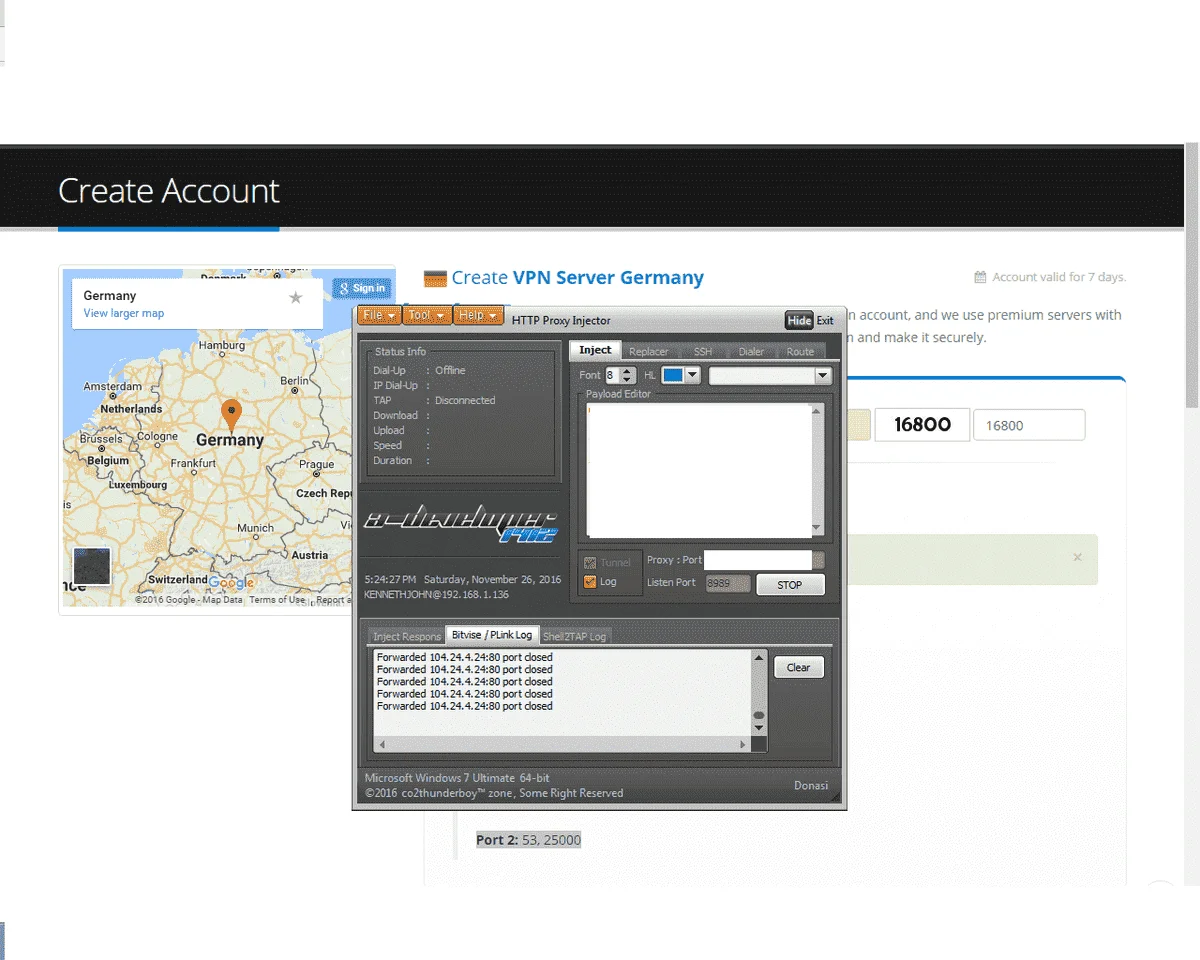Click the Listen Port field showing 8989
This screenshot has height=960, width=1200.
pos(728,583)
